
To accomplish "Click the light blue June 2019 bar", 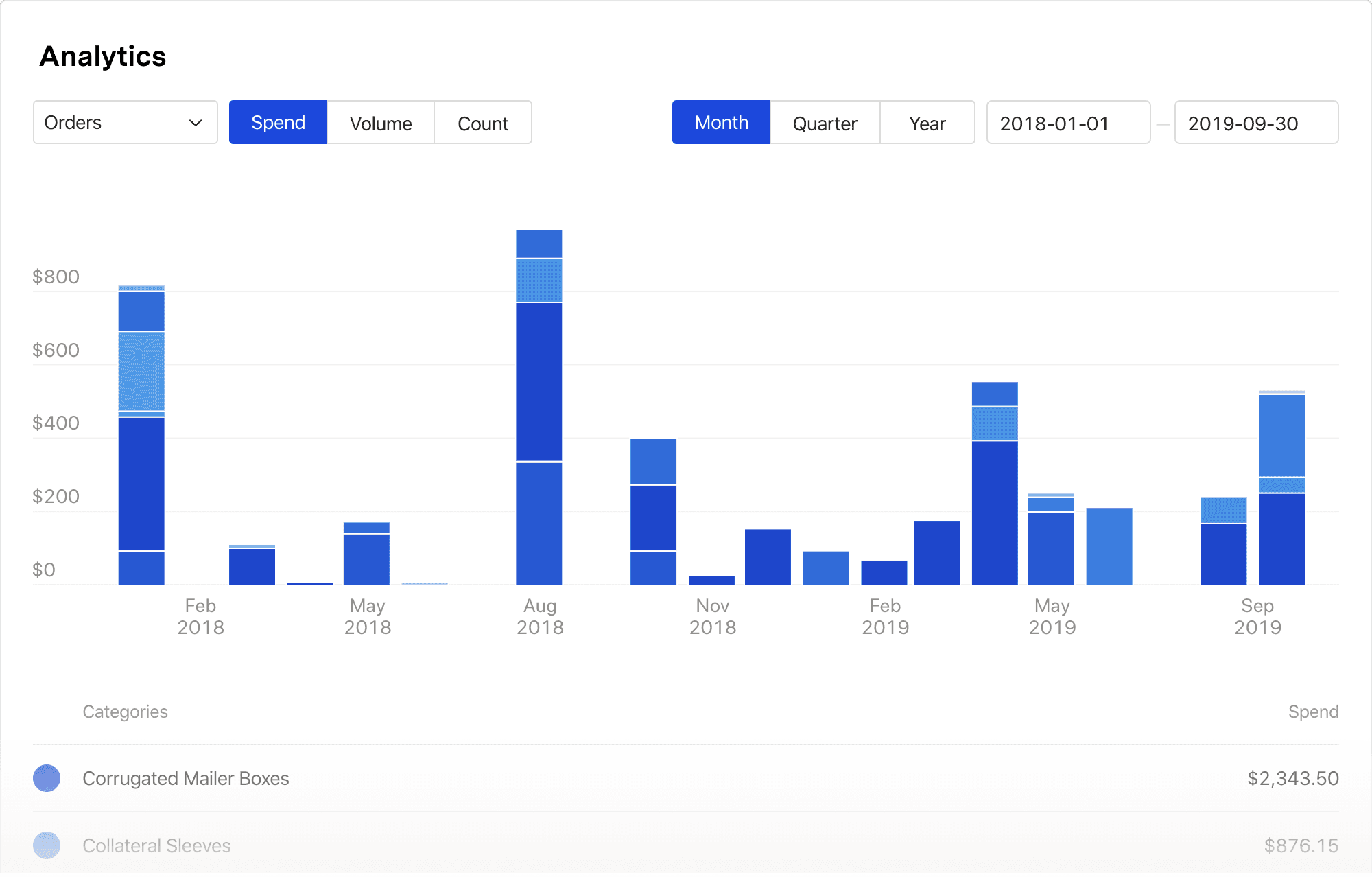I will (x=1109, y=547).
